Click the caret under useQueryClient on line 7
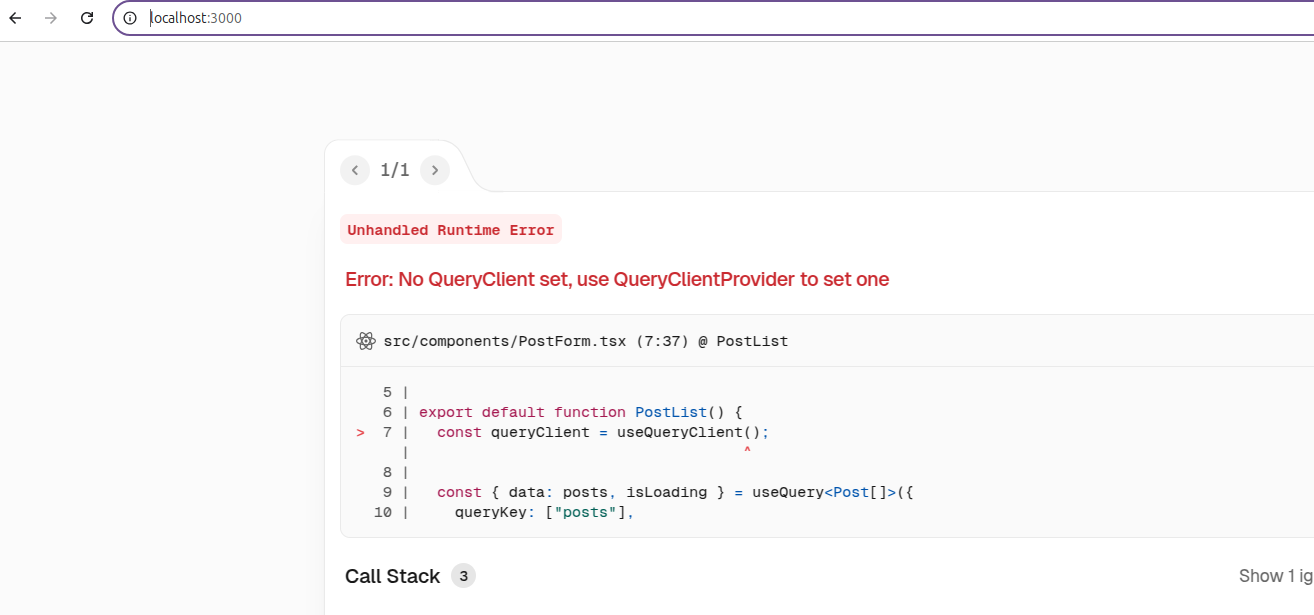The width and height of the screenshot is (1314, 615). pos(747,452)
